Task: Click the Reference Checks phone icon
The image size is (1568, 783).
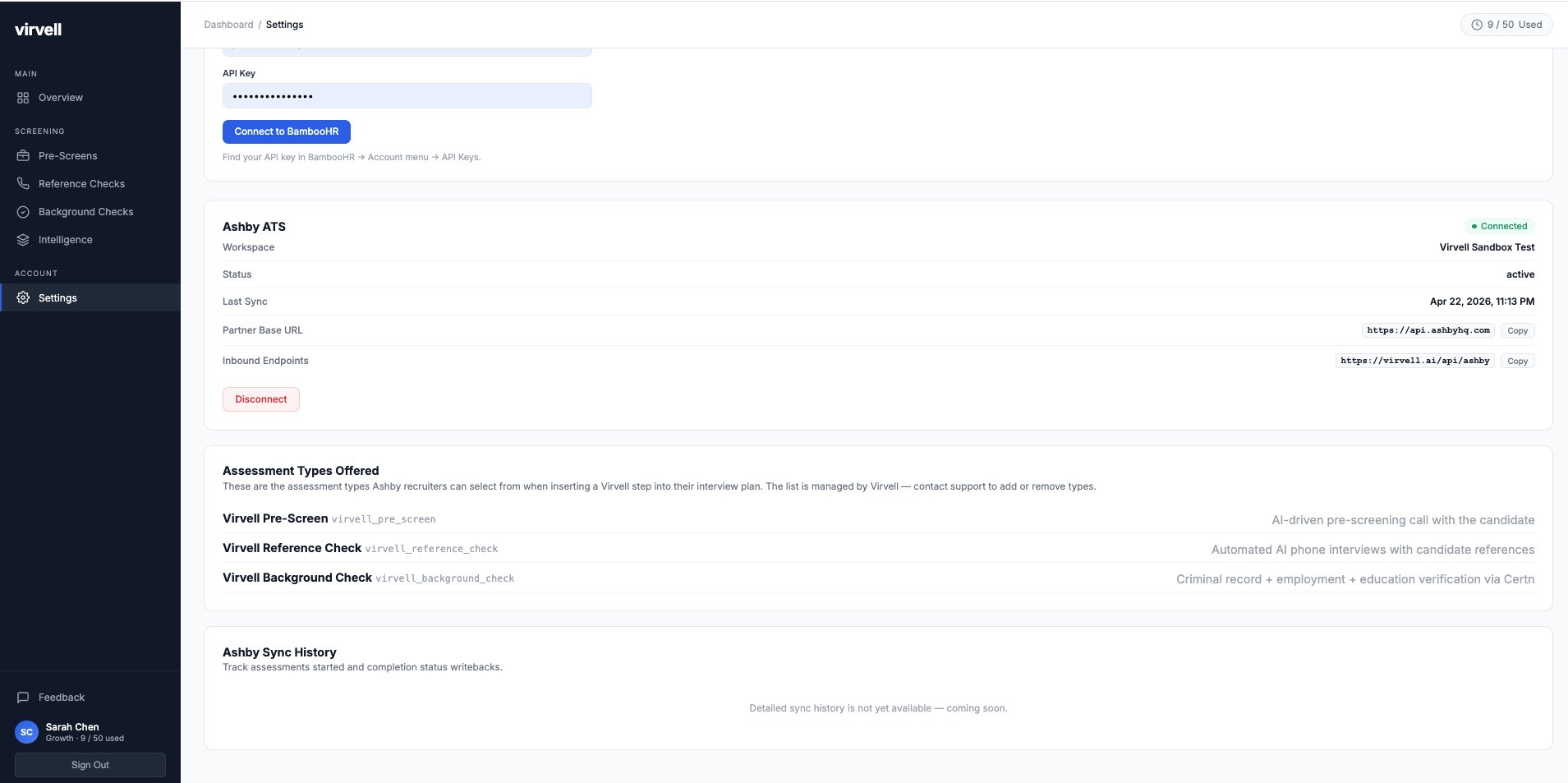Action: pos(23,184)
